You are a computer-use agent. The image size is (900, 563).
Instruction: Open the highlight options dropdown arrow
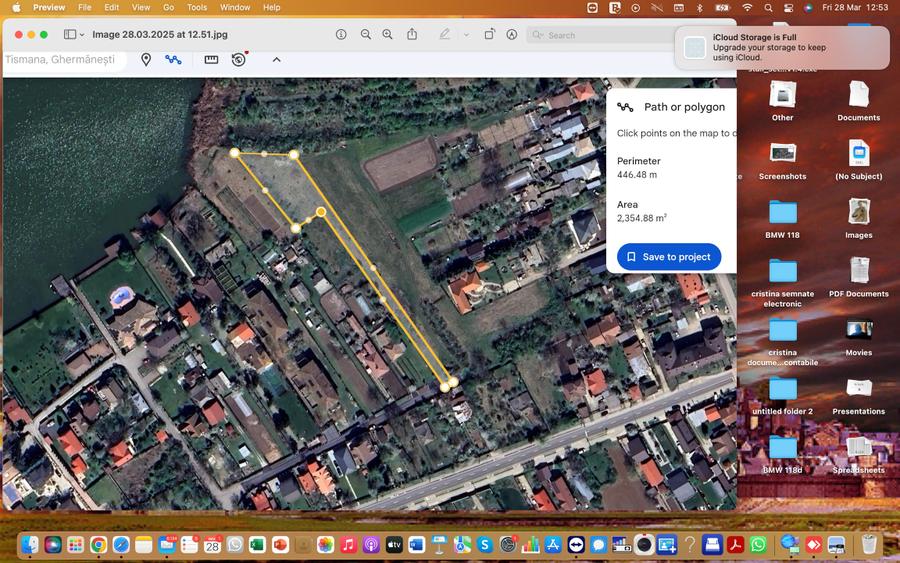pyautogui.click(x=465, y=35)
